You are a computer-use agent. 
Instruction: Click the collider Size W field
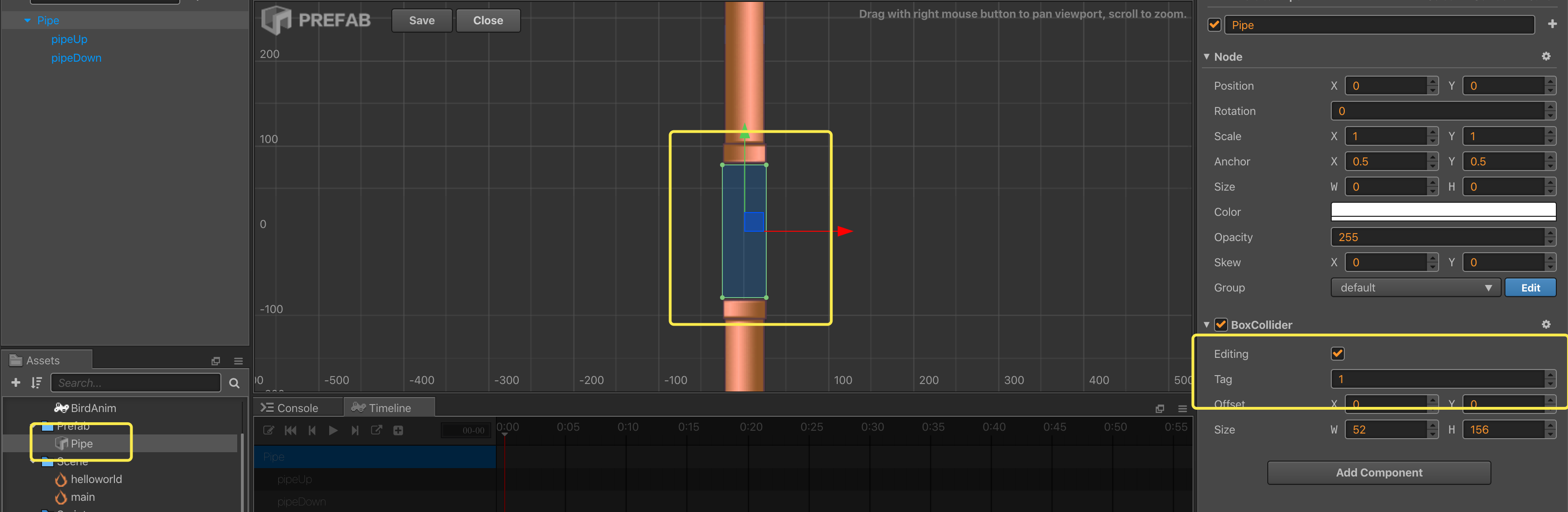point(1386,429)
